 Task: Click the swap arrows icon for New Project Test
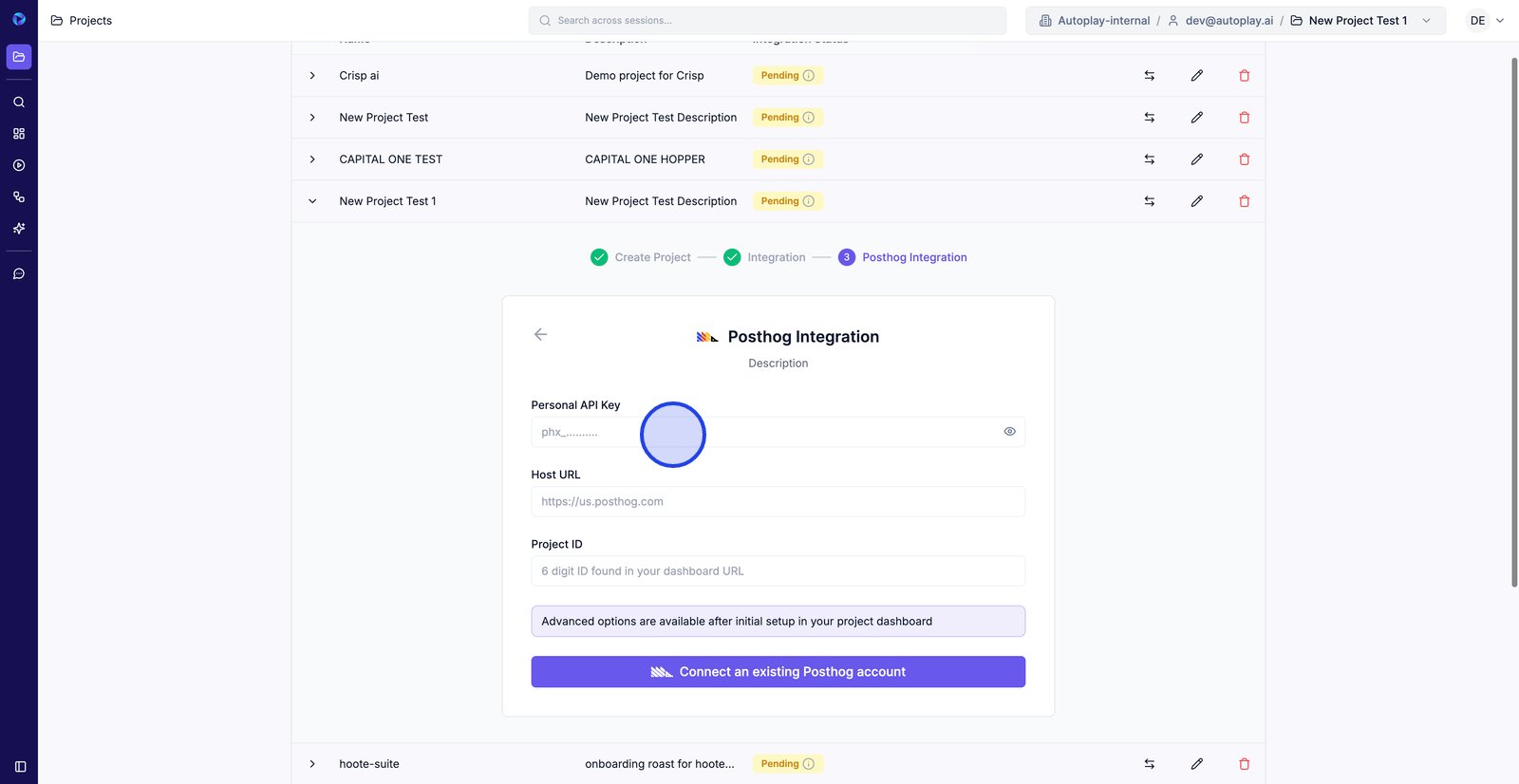click(1149, 118)
